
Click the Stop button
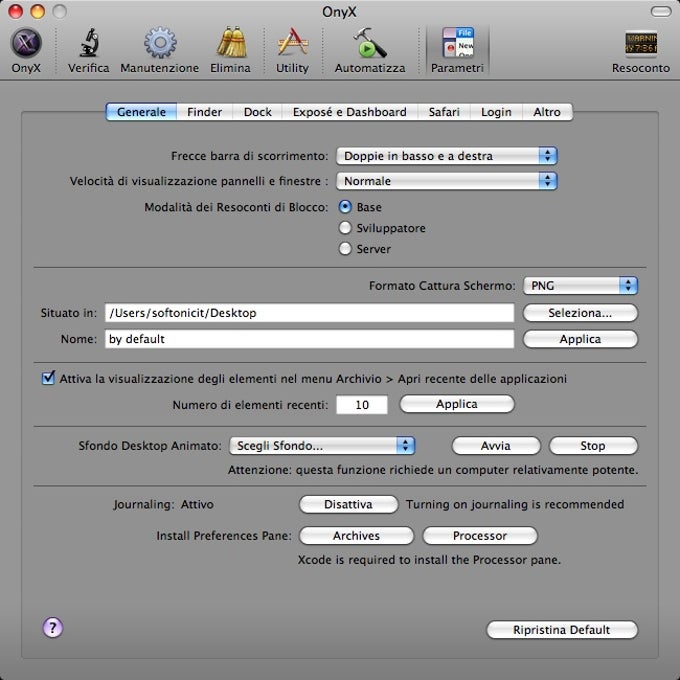pos(593,445)
